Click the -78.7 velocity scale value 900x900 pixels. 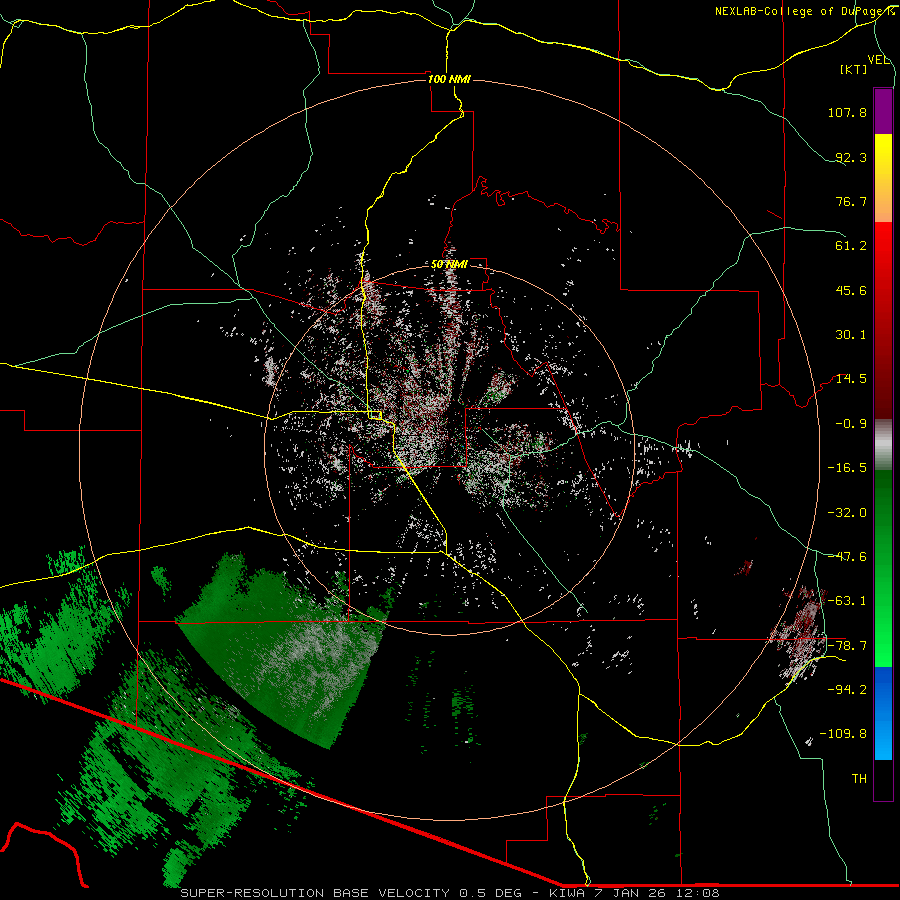pyautogui.click(x=847, y=646)
